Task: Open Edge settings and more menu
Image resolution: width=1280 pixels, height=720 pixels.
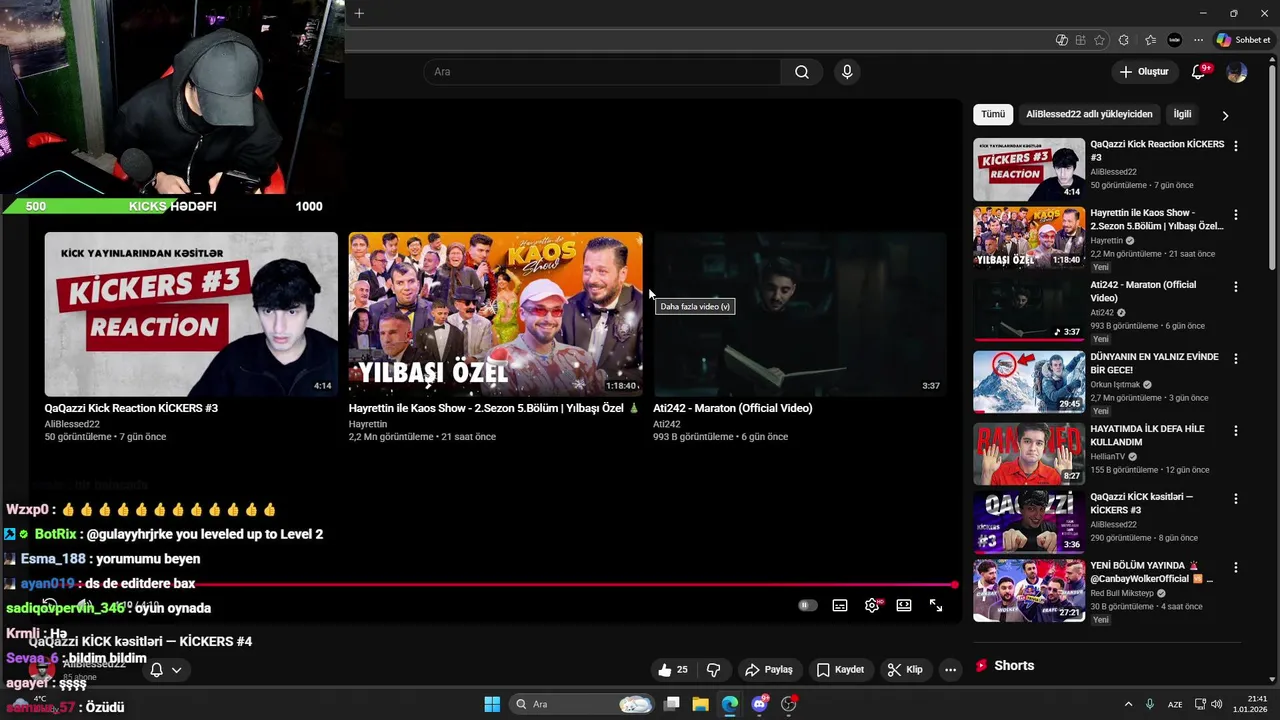Action: 1198,40
